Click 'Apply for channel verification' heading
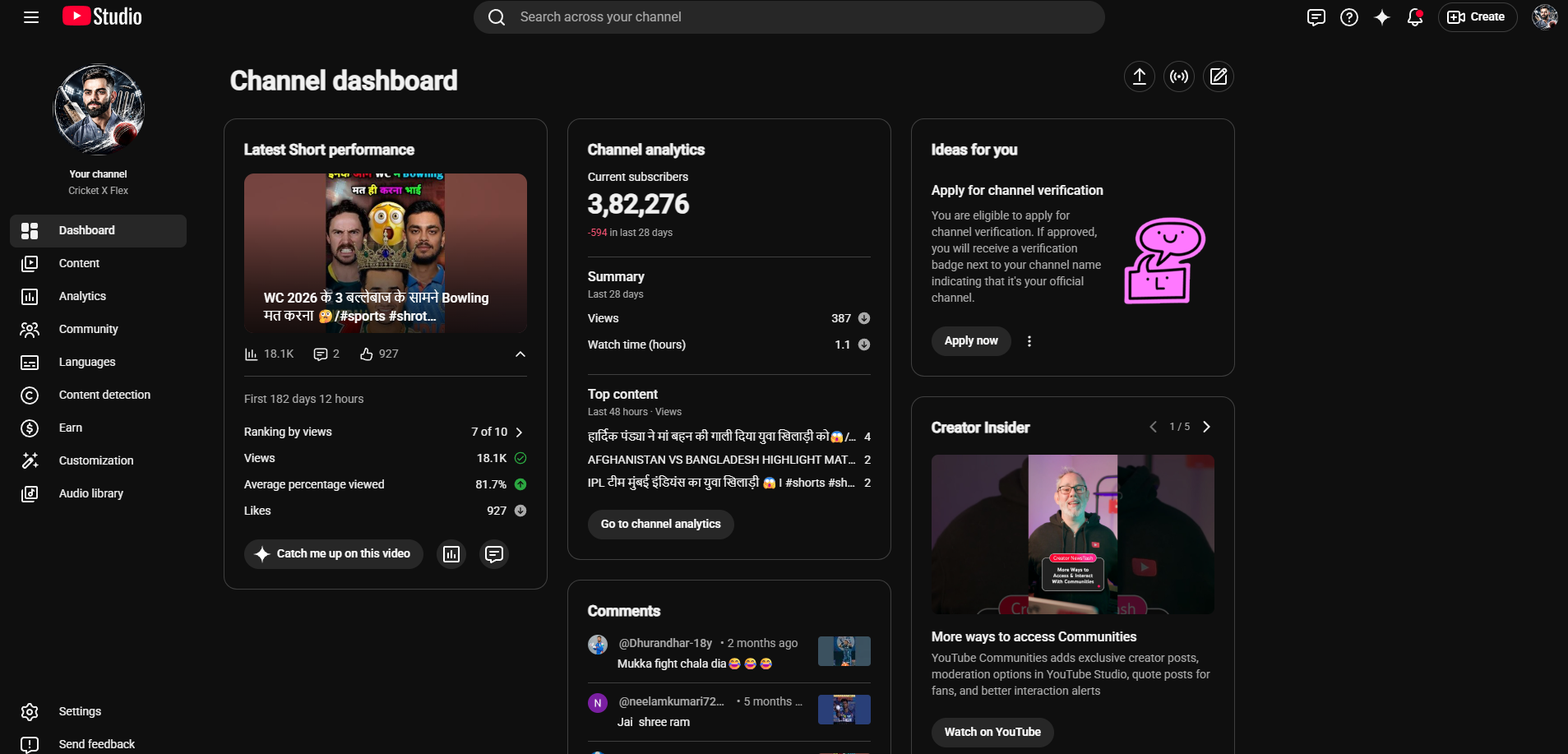Screen dimensions: 1568x754 pyautogui.click(x=1017, y=191)
